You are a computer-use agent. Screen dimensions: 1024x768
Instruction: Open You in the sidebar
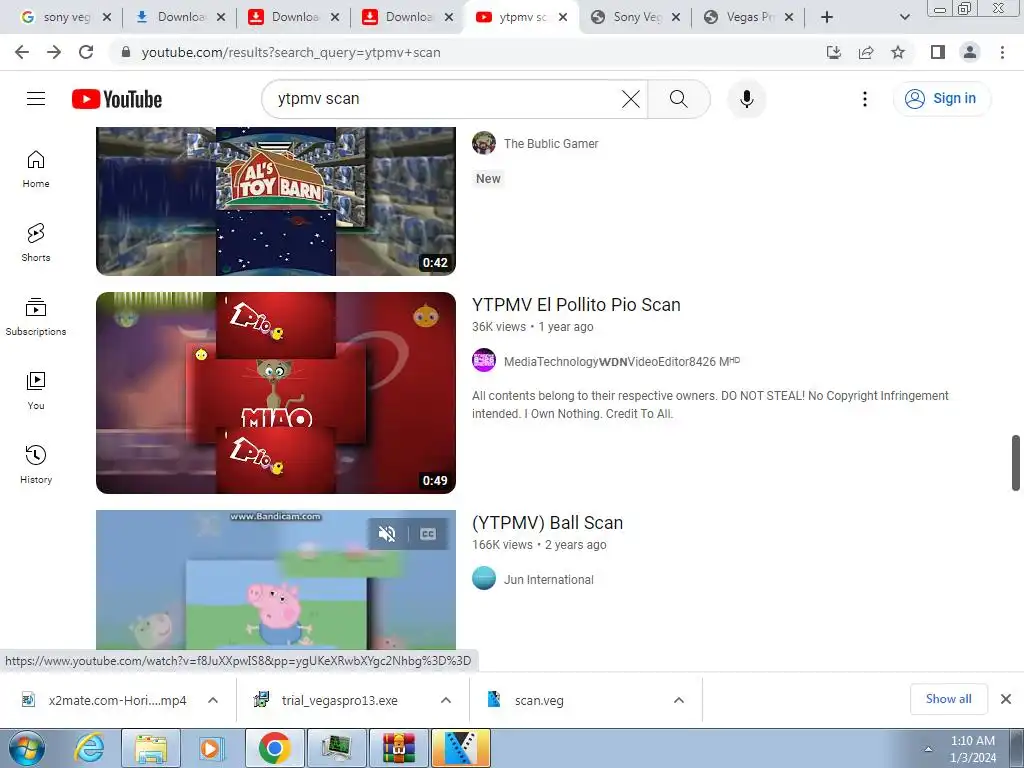click(x=36, y=391)
